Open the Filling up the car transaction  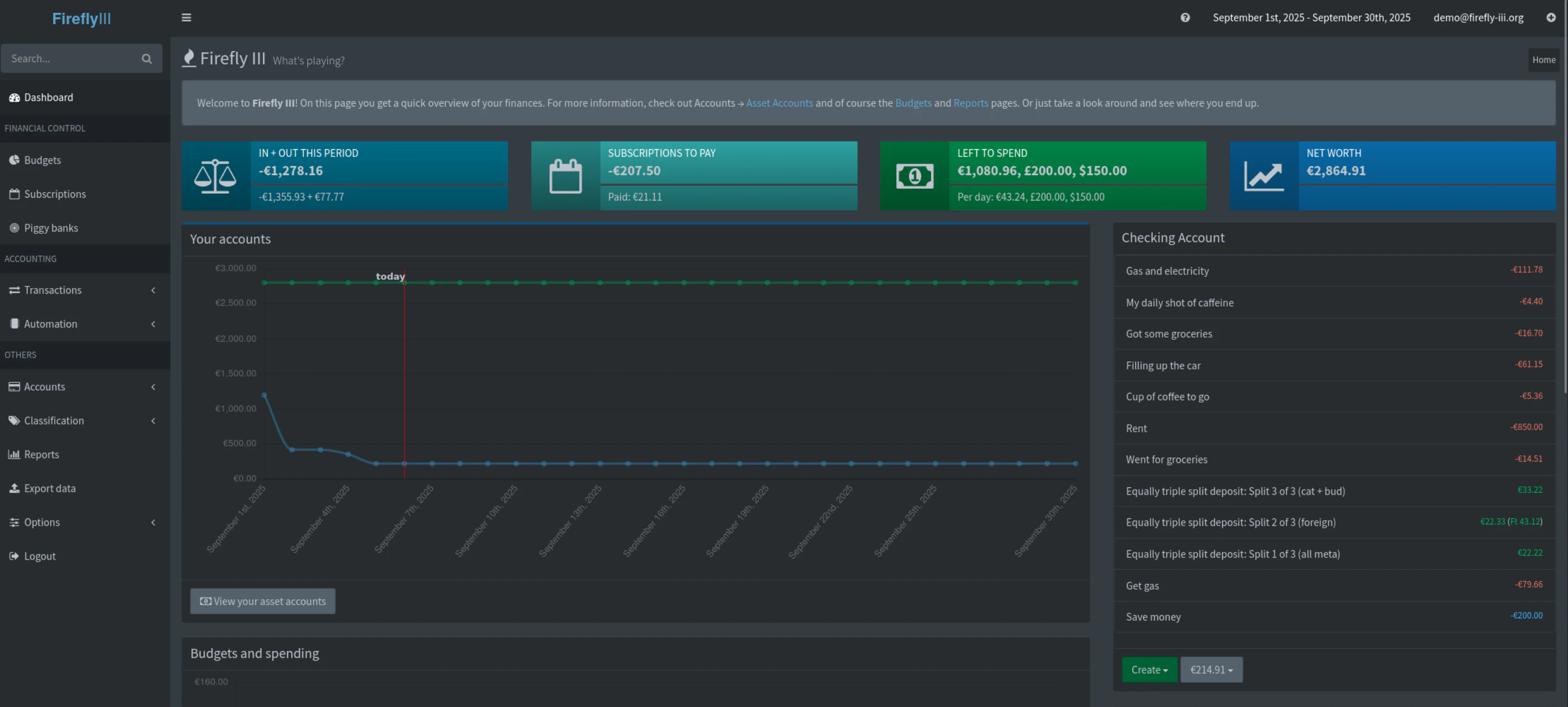pyautogui.click(x=1163, y=365)
